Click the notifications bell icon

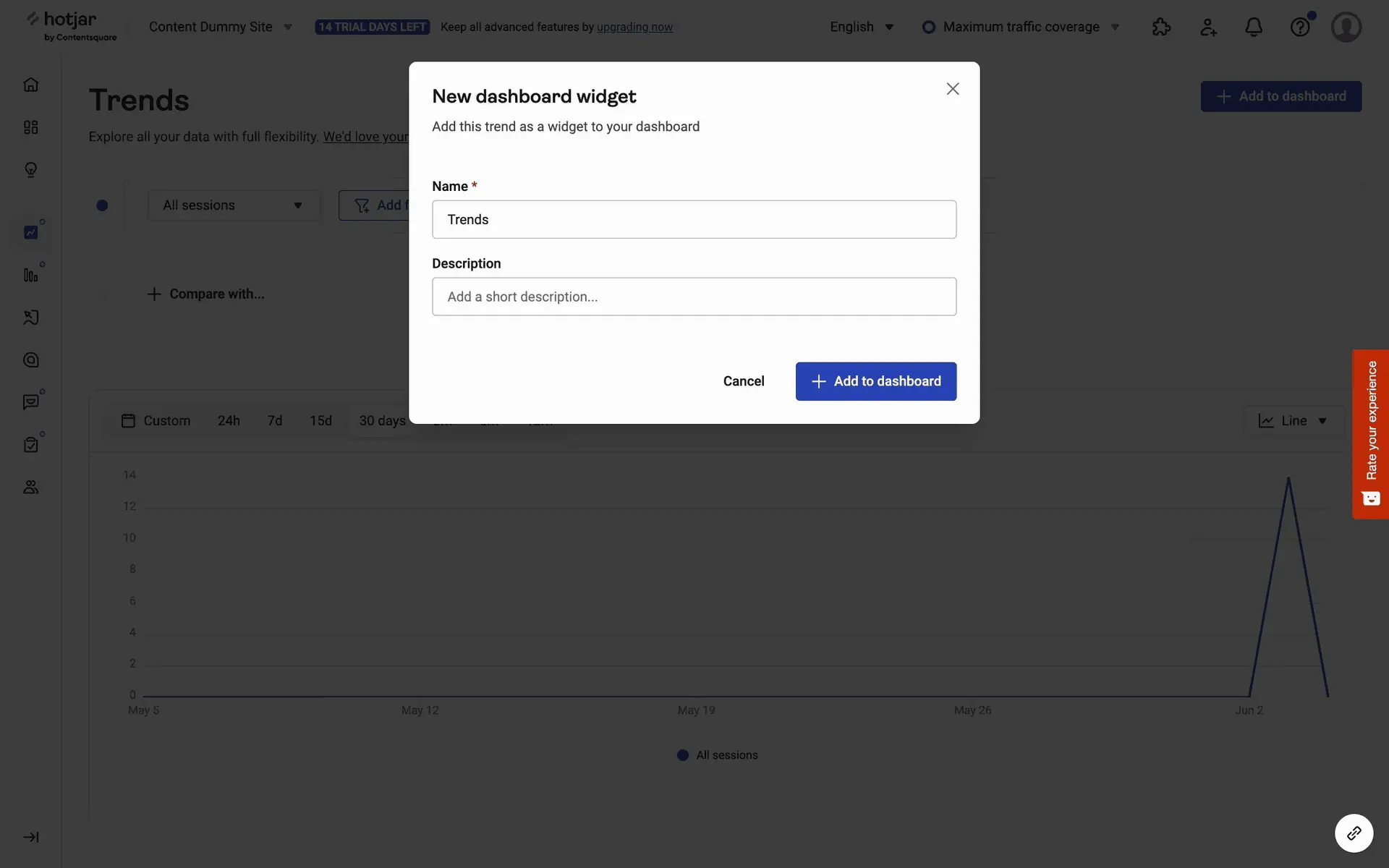point(1253,27)
